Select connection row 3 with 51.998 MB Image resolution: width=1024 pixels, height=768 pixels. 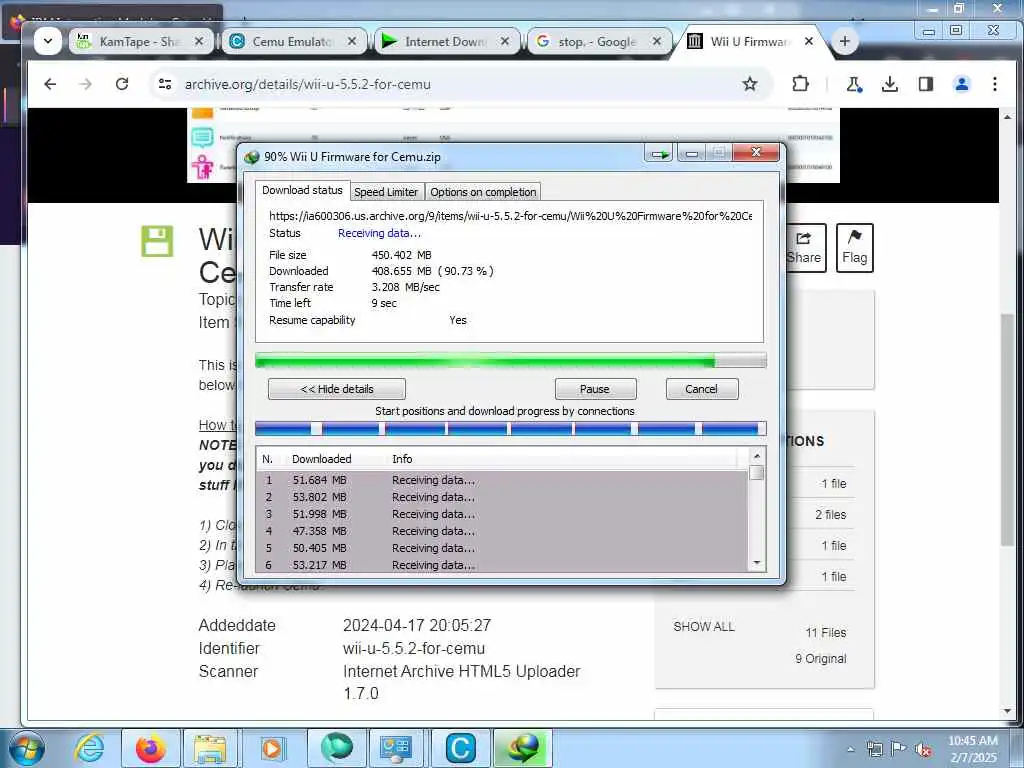pos(502,514)
